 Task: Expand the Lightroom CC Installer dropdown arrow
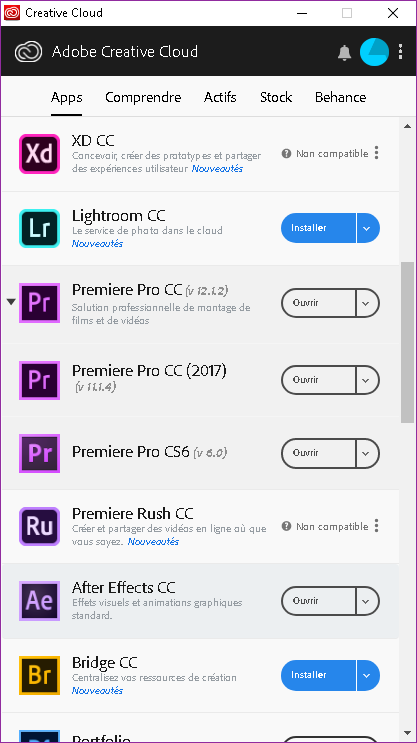pos(367,228)
